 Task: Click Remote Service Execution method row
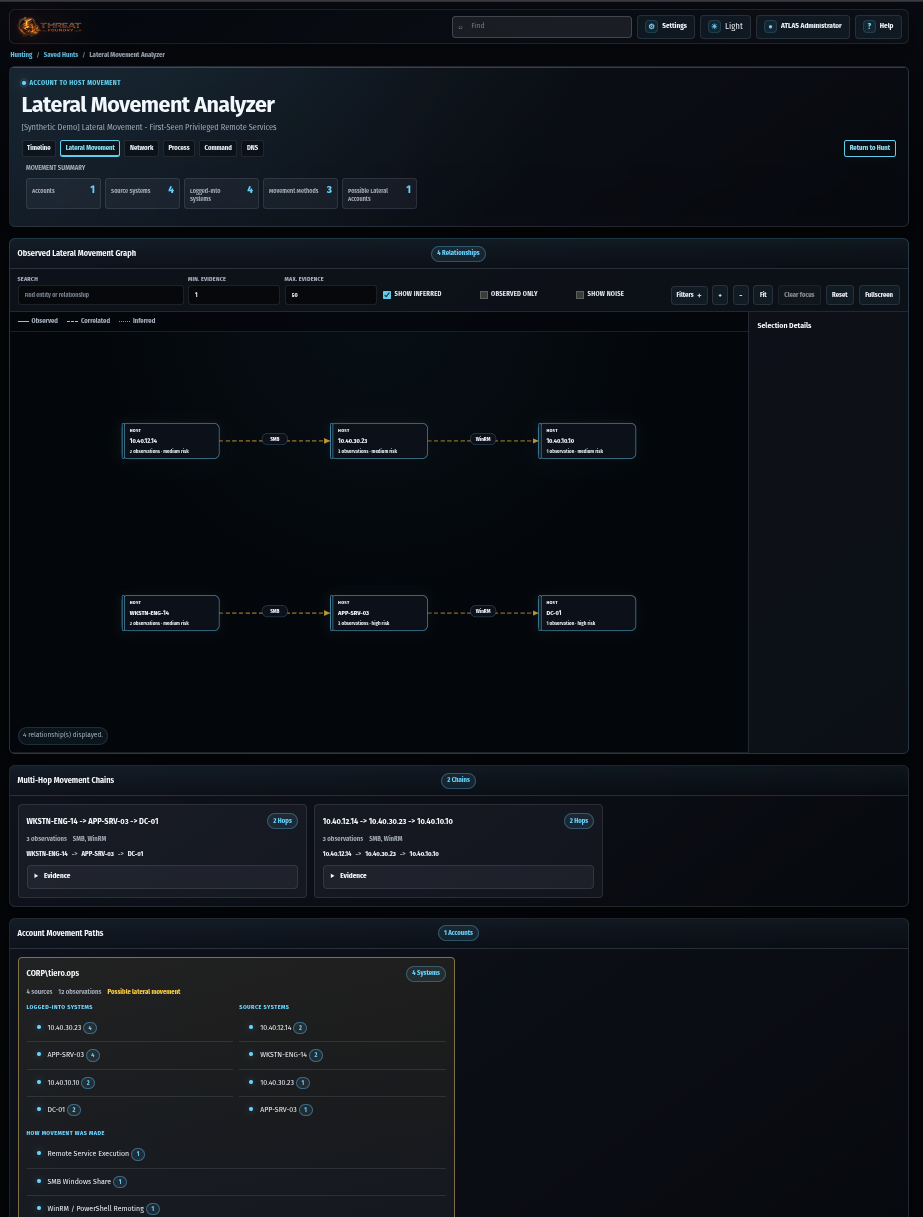[x=236, y=1154]
